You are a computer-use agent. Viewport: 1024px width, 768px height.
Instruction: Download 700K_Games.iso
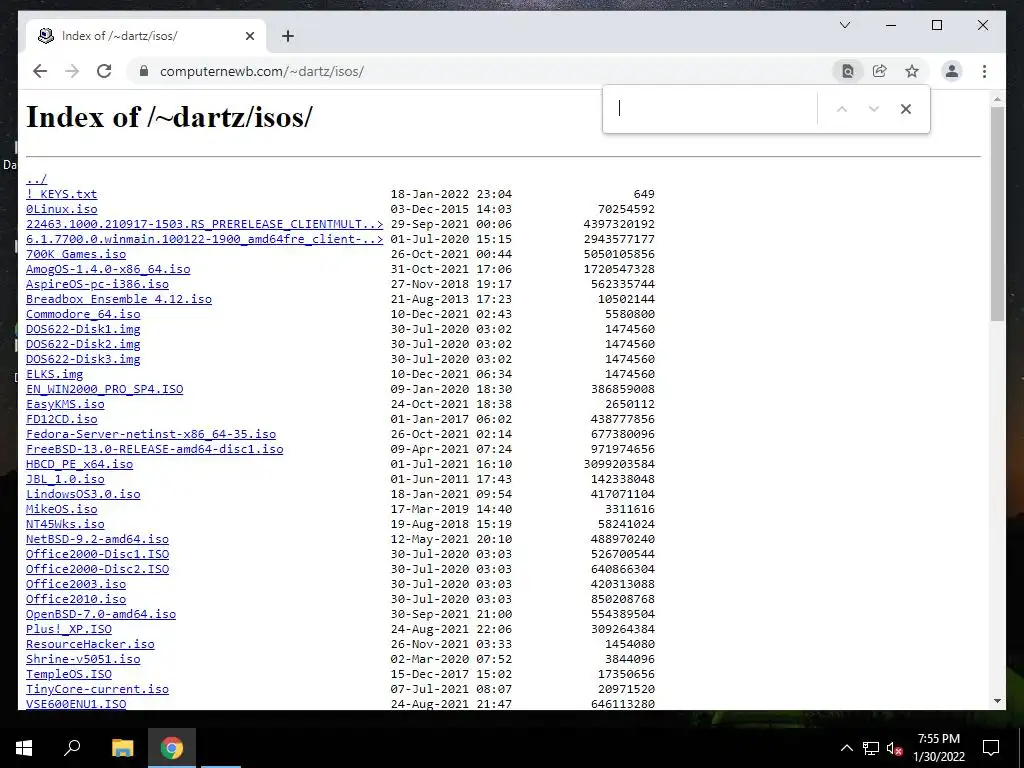pyautogui.click(x=76, y=254)
